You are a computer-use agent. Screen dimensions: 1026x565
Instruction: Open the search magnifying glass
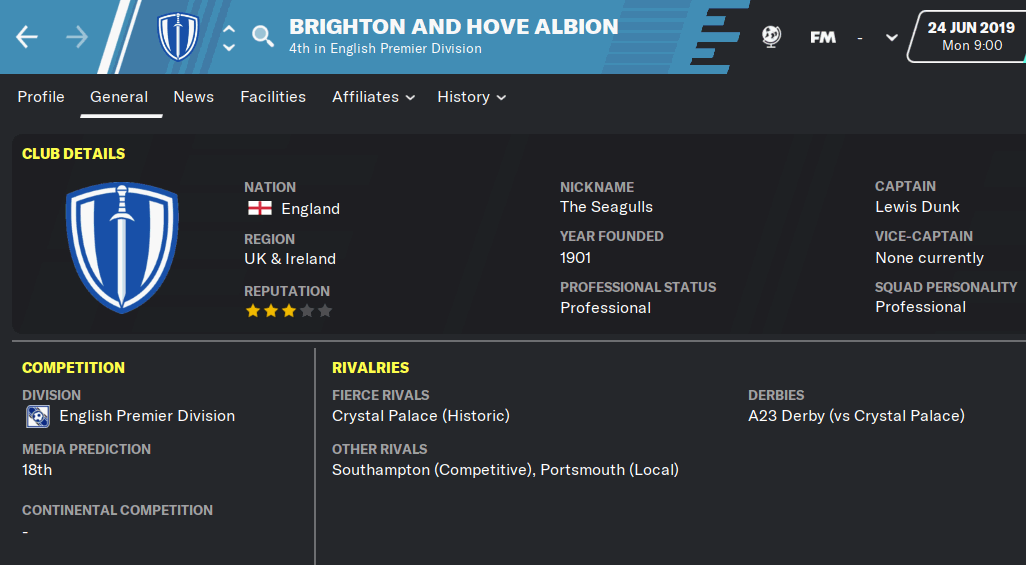tap(263, 37)
